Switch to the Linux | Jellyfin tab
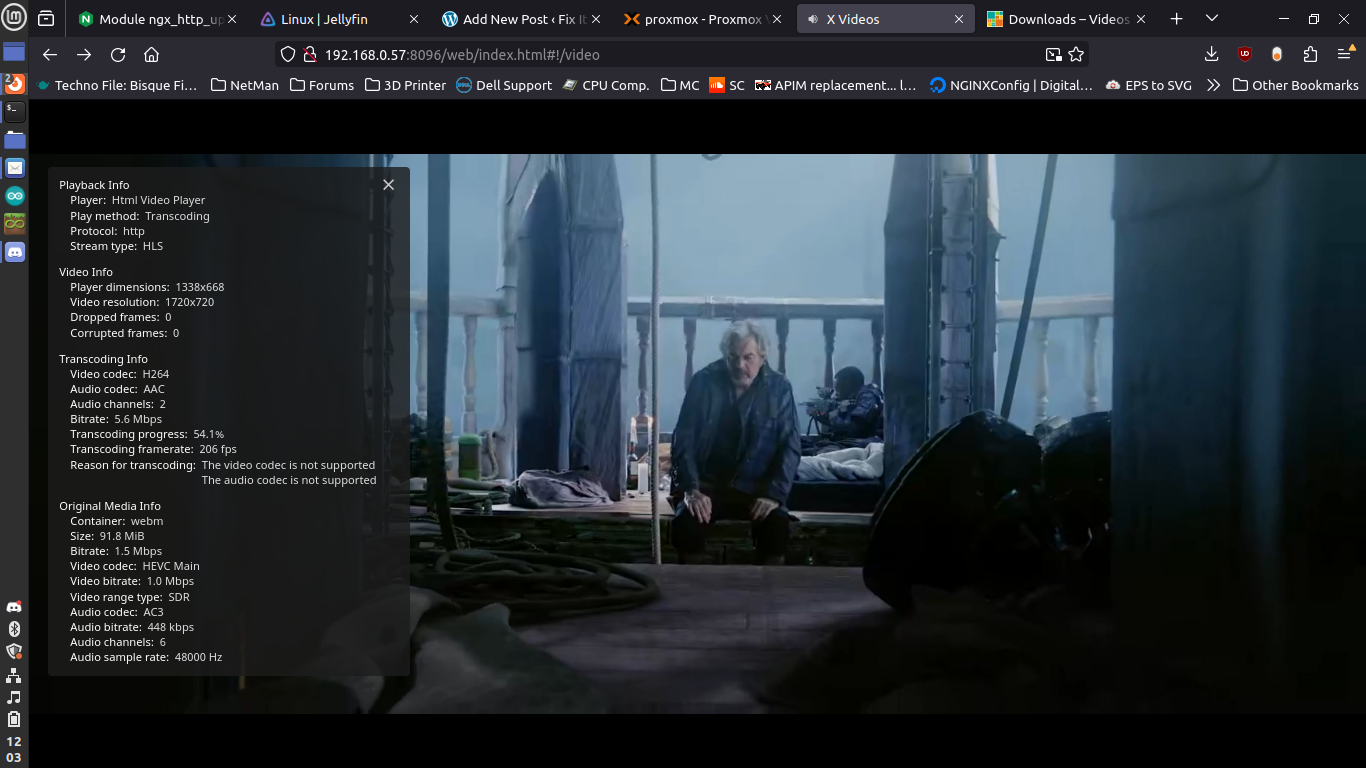The image size is (1366, 768). tap(340, 19)
